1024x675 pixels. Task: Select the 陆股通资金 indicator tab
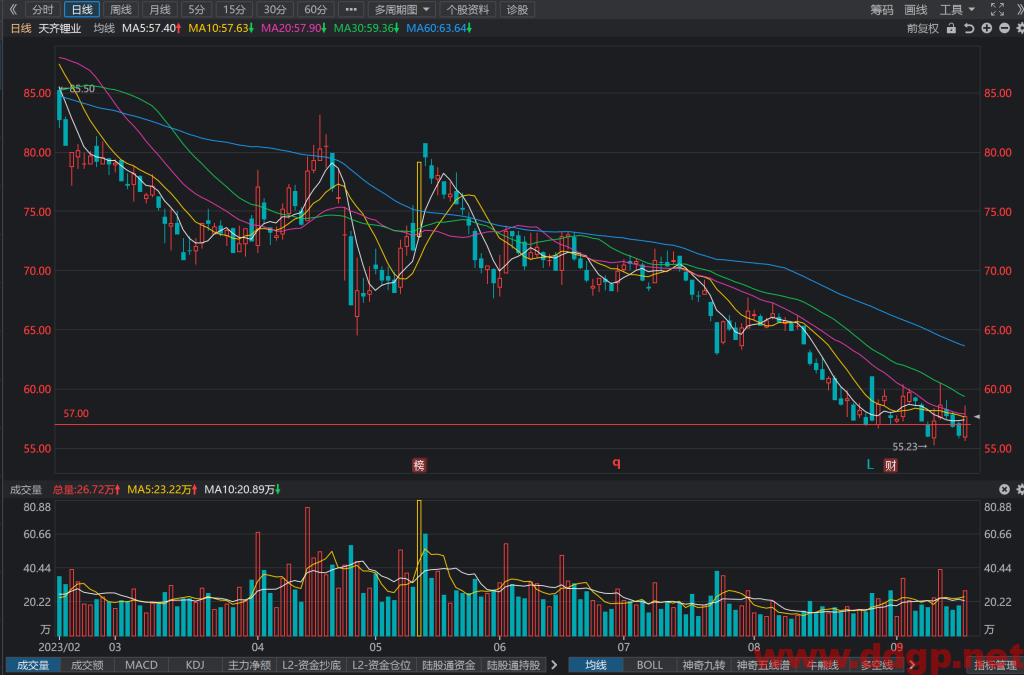tap(449, 665)
